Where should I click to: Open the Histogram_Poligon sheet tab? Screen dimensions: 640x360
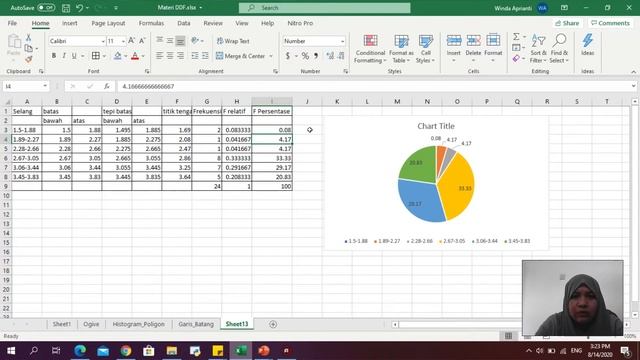pyautogui.click(x=138, y=324)
